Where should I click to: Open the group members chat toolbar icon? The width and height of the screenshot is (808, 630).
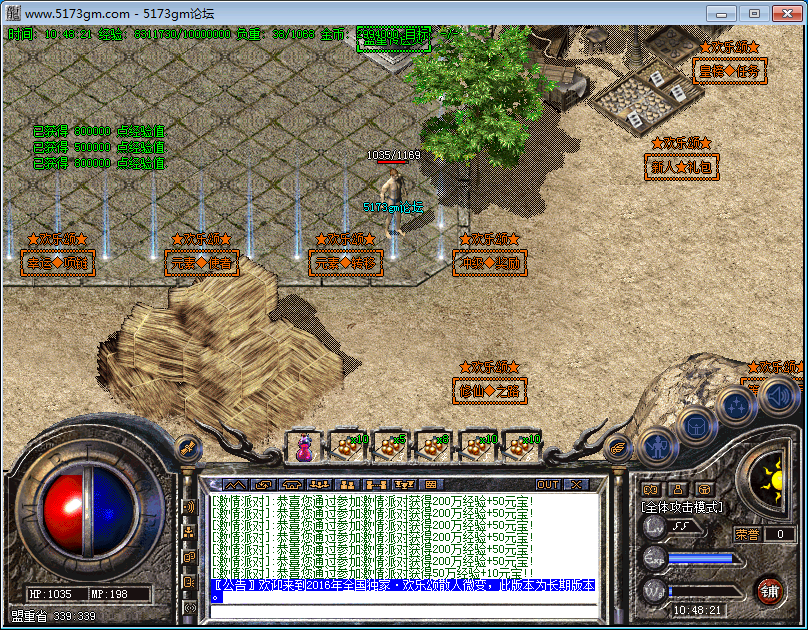tap(319, 485)
